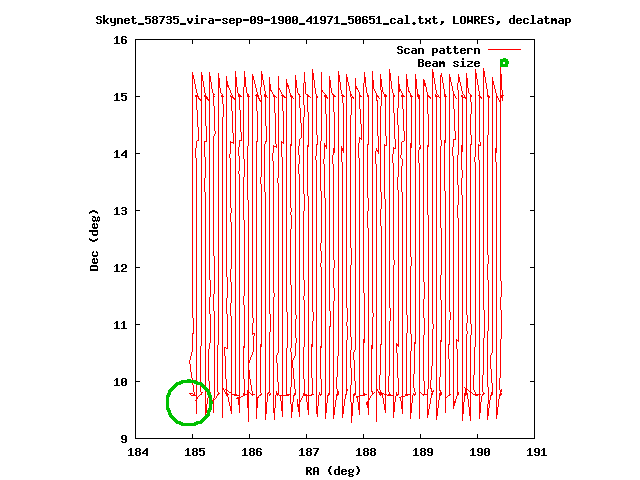Click the plot title with the Skynet filename

[333, 20]
